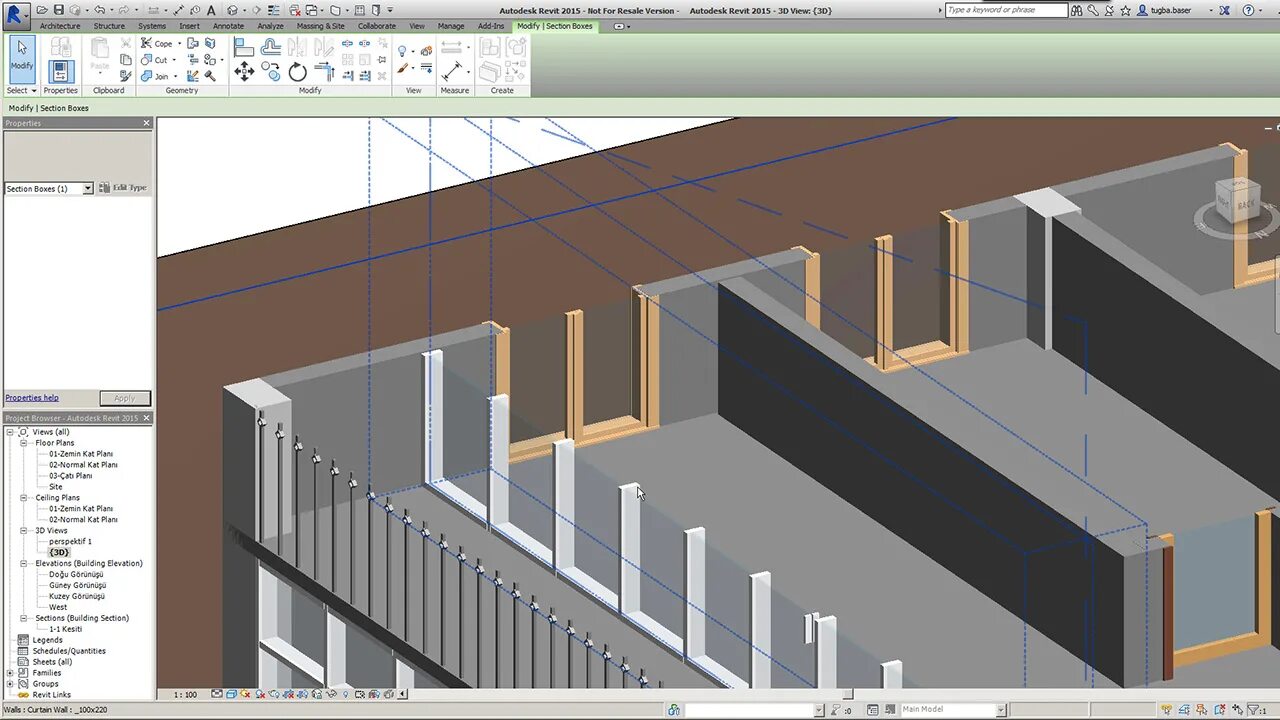Toggle Reveal Hidden Elements lightbulb in view control bar
The image size is (1280, 720).
pyautogui.click(x=346, y=694)
